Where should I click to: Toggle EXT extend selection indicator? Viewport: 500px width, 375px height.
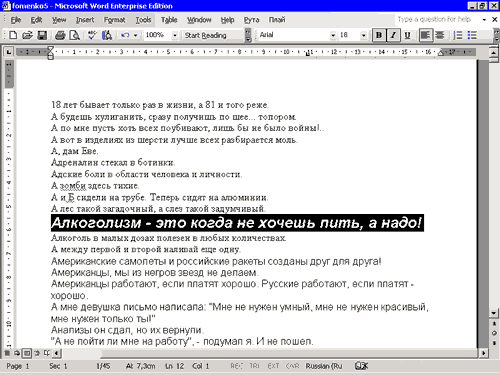[x=273, y=366]
